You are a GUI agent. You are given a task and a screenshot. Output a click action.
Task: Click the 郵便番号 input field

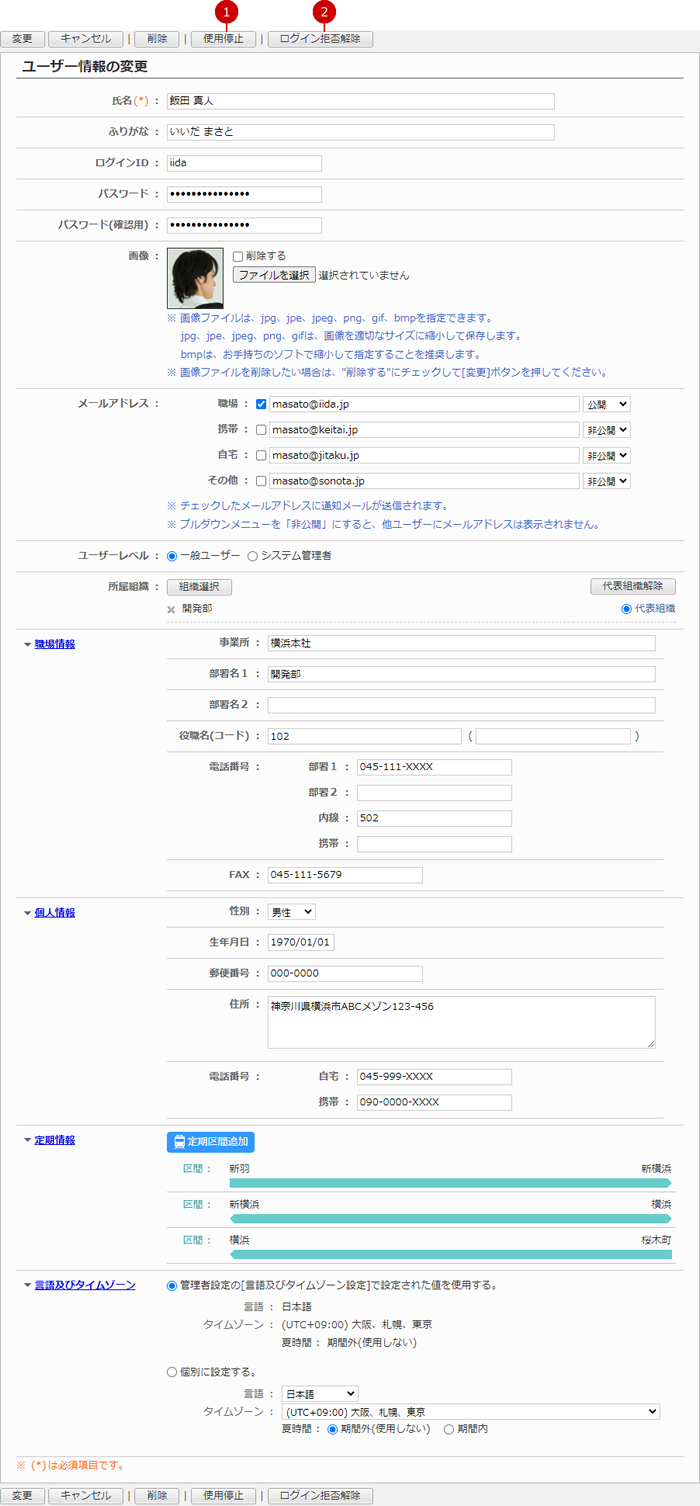(x=345, y=973)
